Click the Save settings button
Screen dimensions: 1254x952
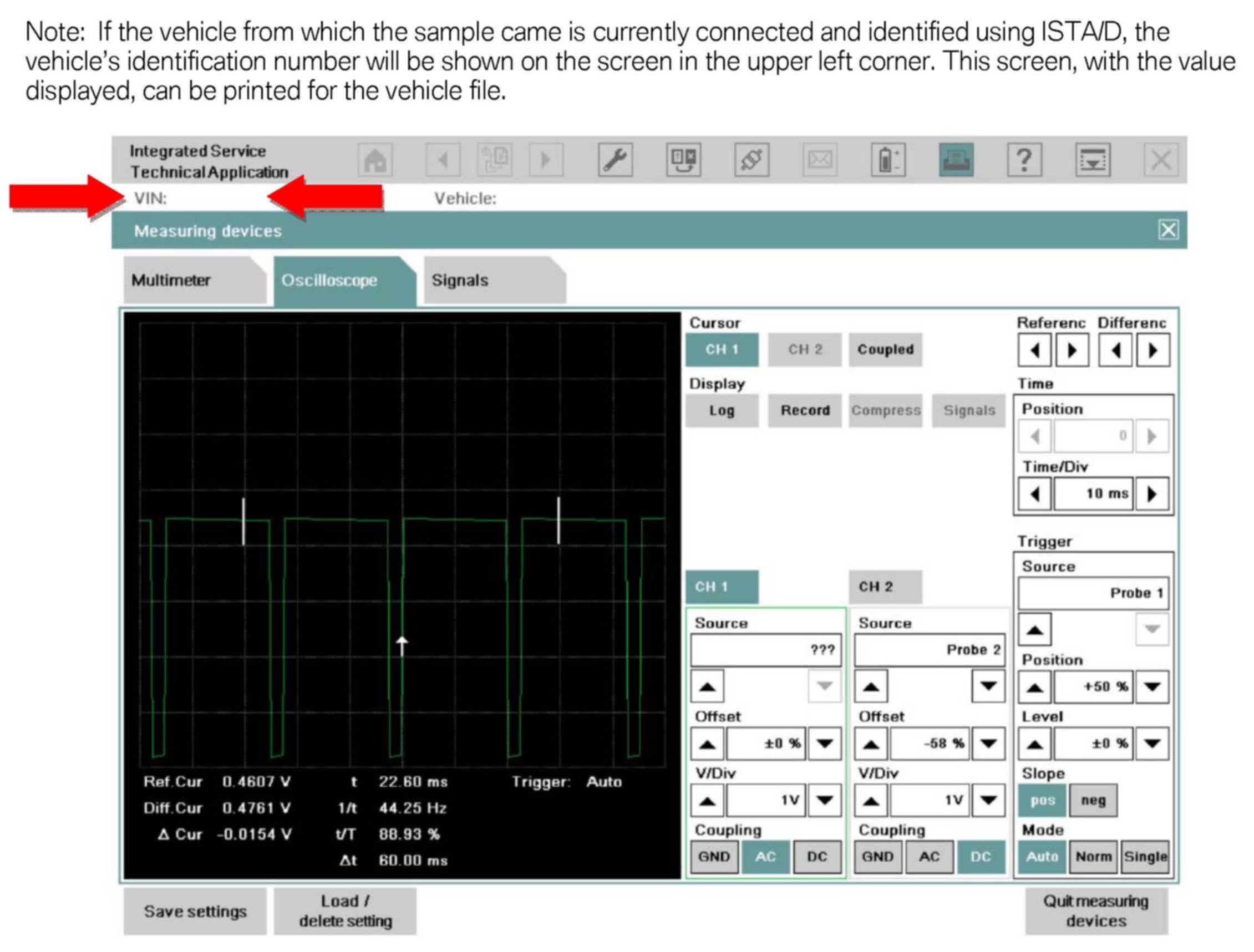(195, 911)
